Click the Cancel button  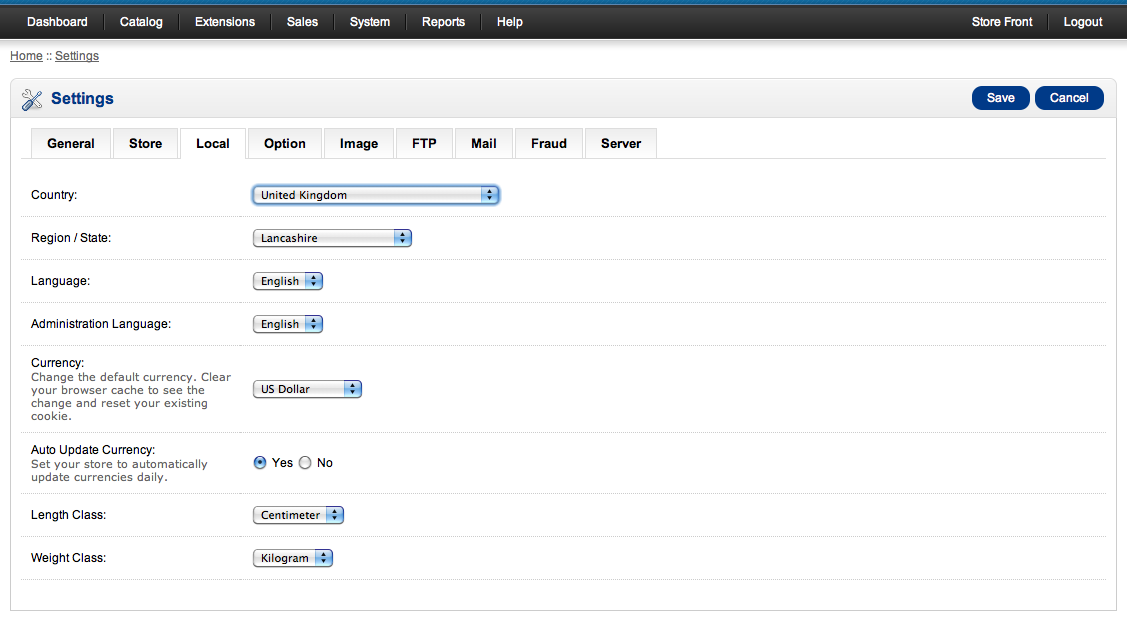point(1068,98)
